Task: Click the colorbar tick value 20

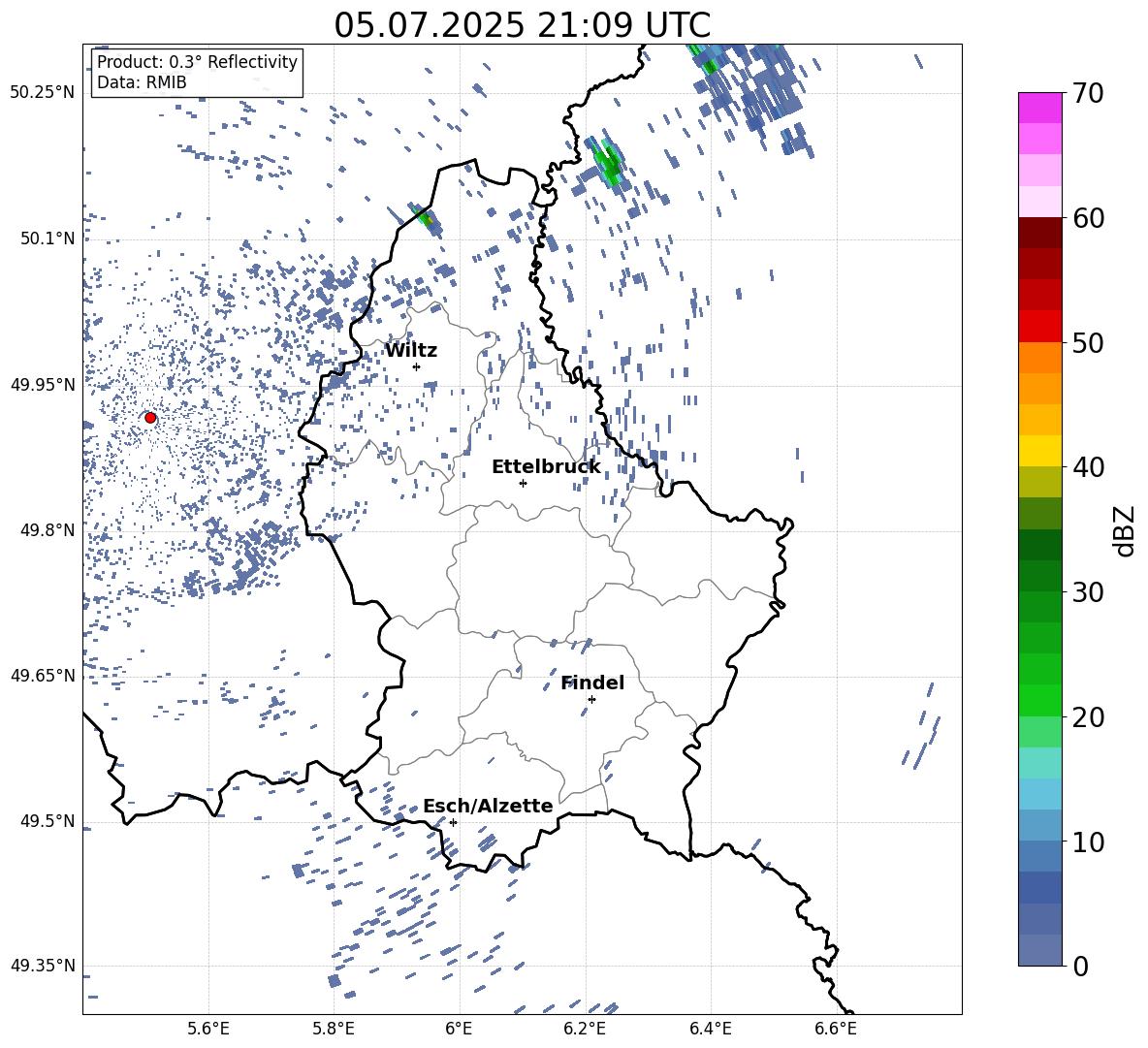Action: [x=1088, y=717]
